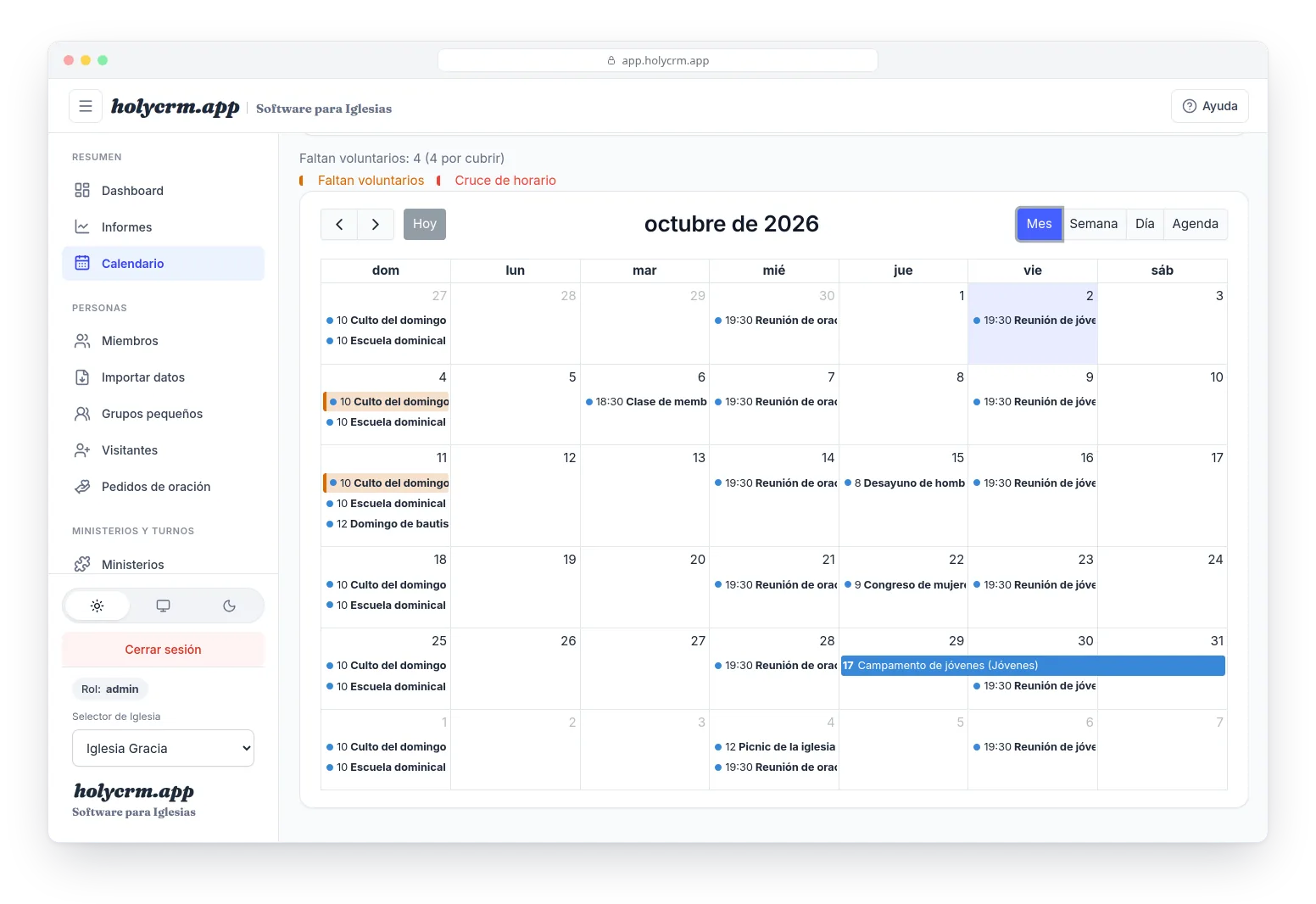The image size is (1316, 904).
Task: Switch to system theme monitor icon
Action: tap(164, 605)
